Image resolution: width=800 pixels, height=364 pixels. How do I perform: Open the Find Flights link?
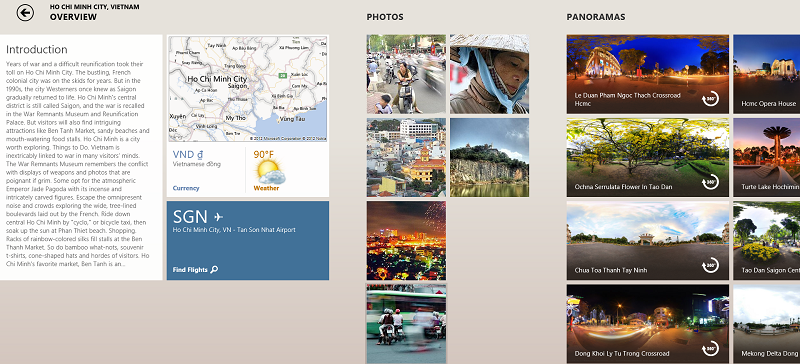coord(190,270)
